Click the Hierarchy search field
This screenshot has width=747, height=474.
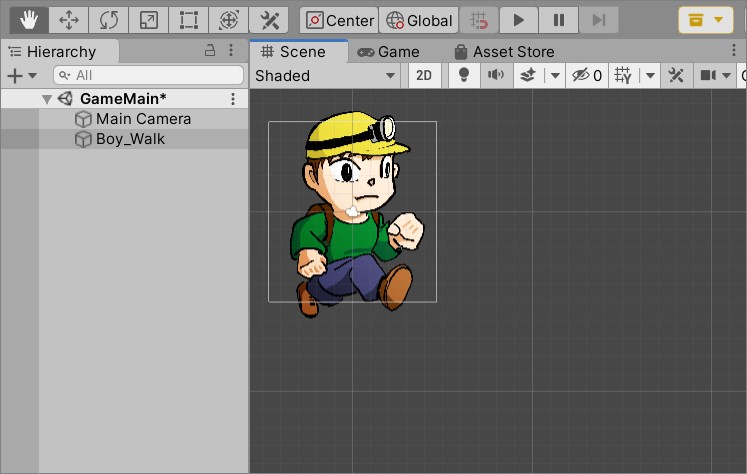point(150,75)
